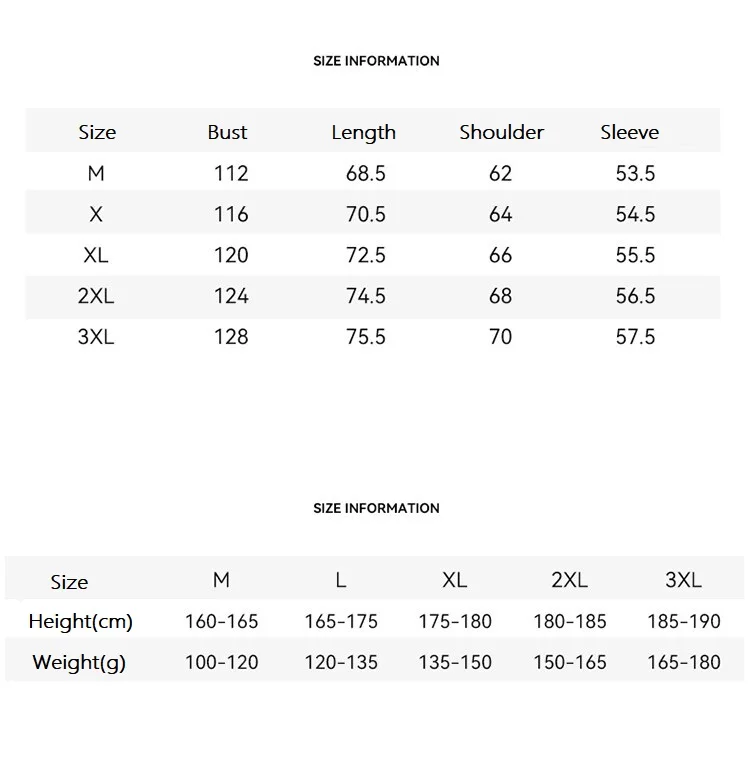The image size is (750, 757).
Task: Click the bust value 112
Action: [x=231, y=173]
